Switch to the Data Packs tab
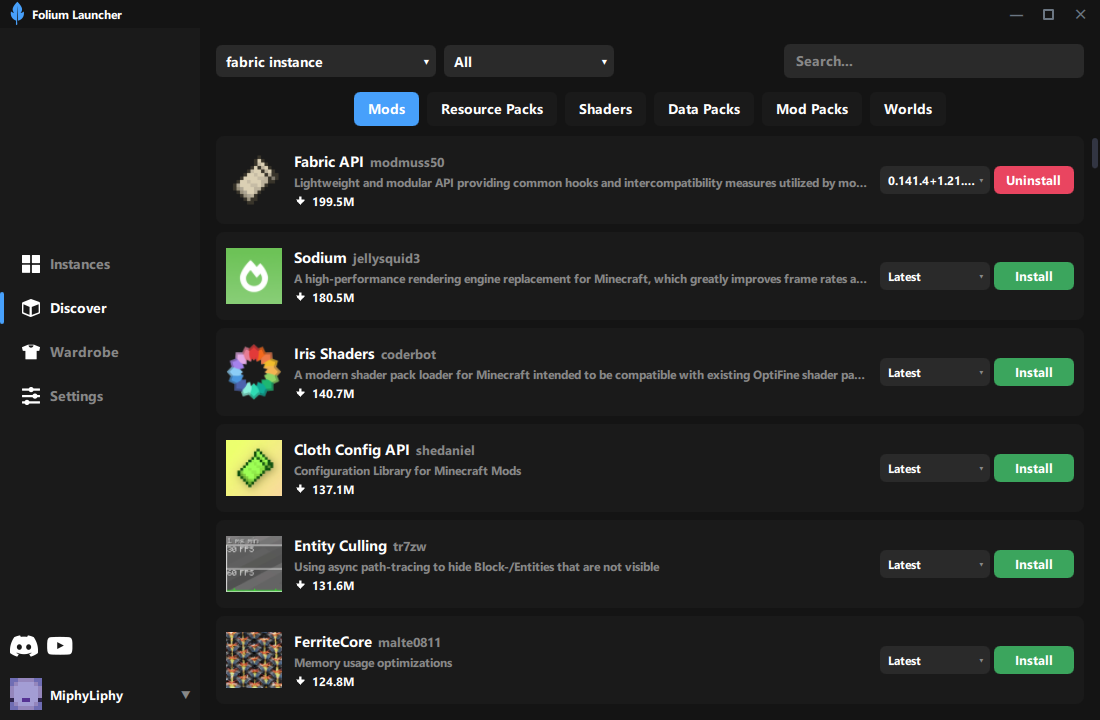The width and height of the screenshot is (1100, 720). pyautogui.click(x=704, y=109)
